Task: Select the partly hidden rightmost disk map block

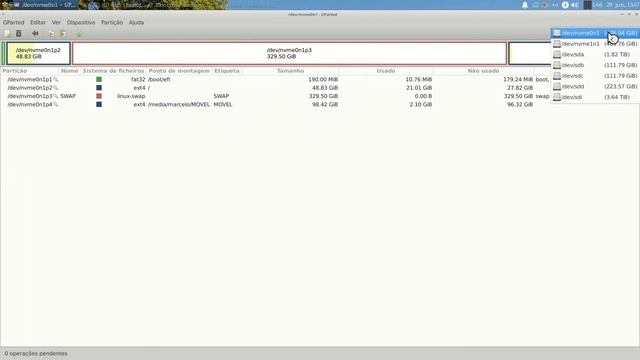Action: click(x=530, y=53)
